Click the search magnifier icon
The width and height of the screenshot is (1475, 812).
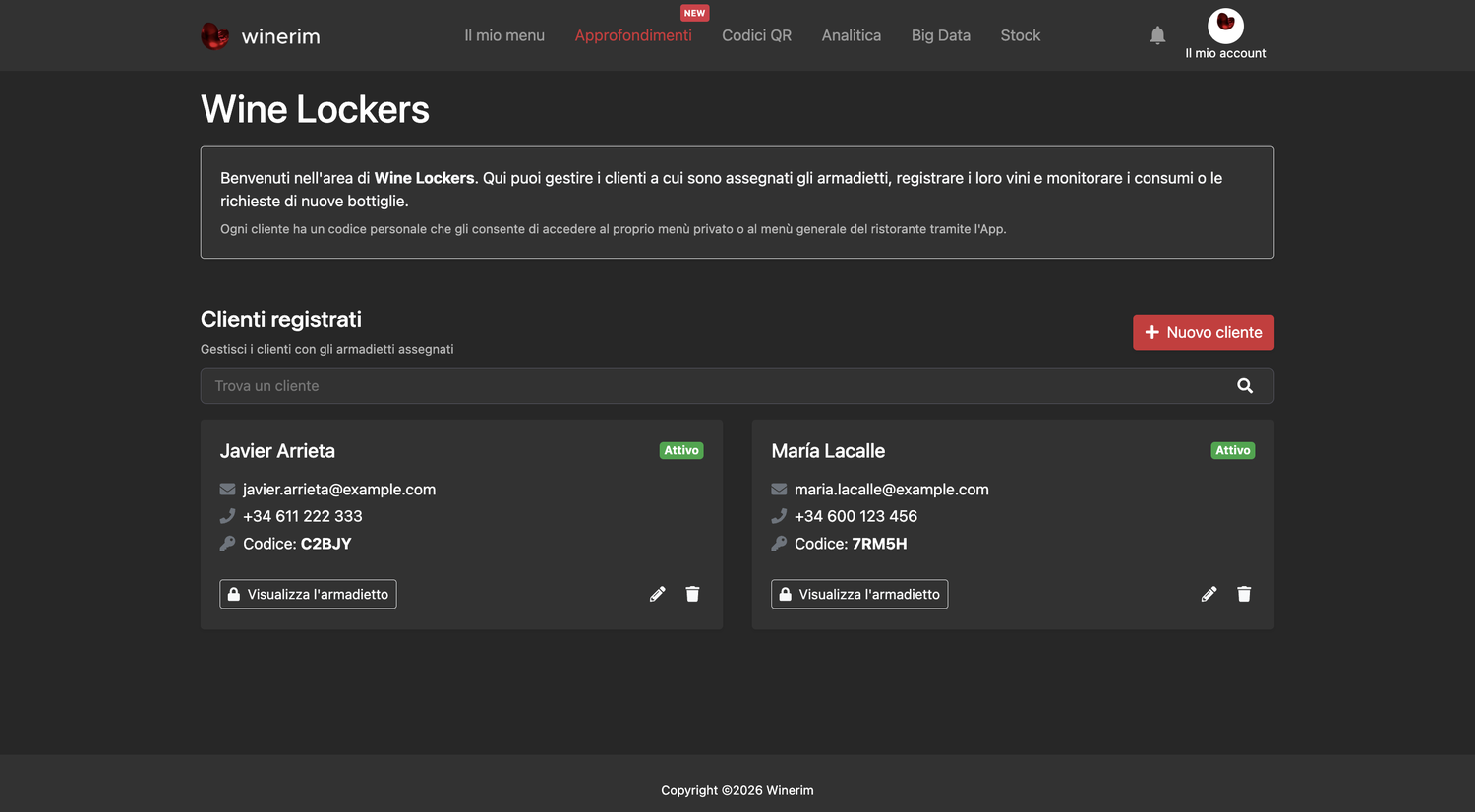tap(1245, 386)
